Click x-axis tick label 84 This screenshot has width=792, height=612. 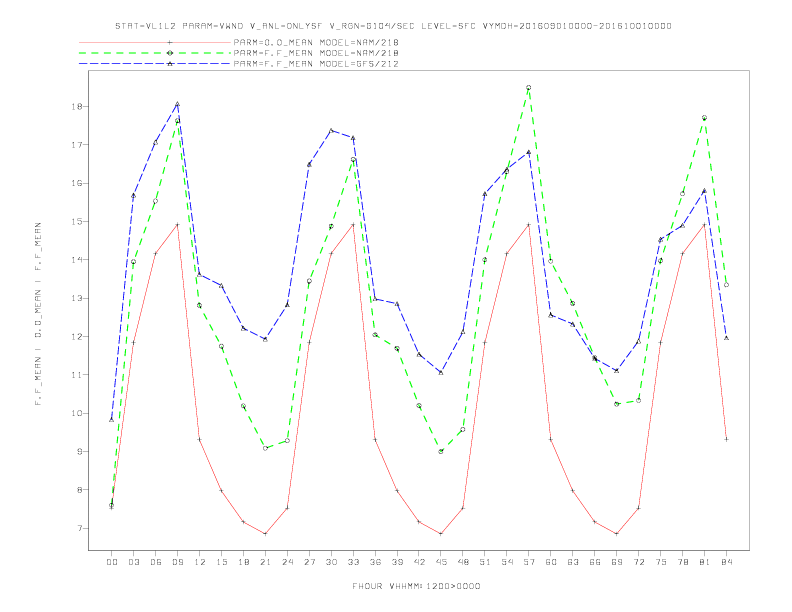[x=726, y=562]
